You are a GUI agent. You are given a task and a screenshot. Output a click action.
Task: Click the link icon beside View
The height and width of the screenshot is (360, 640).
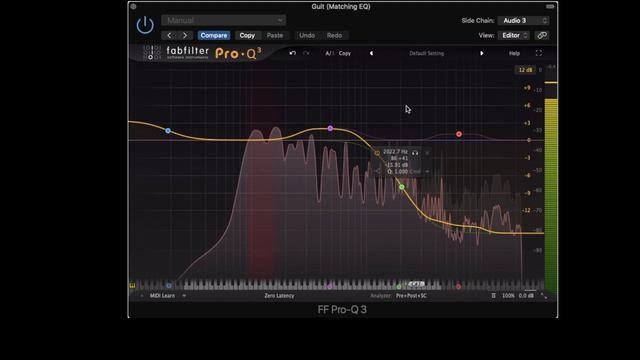542,36
